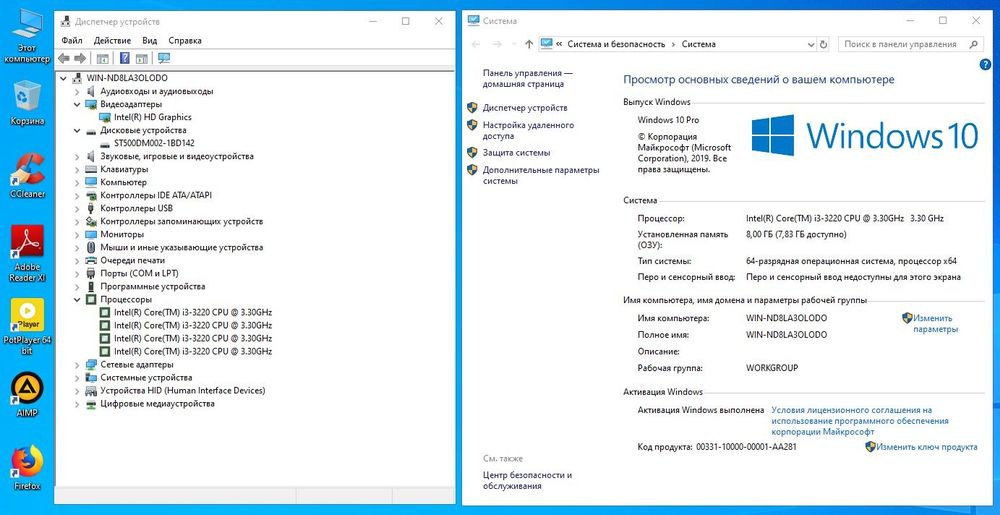Select Программные устройства tree item
The width and height of the screenshot is (1000, 515).
(153, 286)
